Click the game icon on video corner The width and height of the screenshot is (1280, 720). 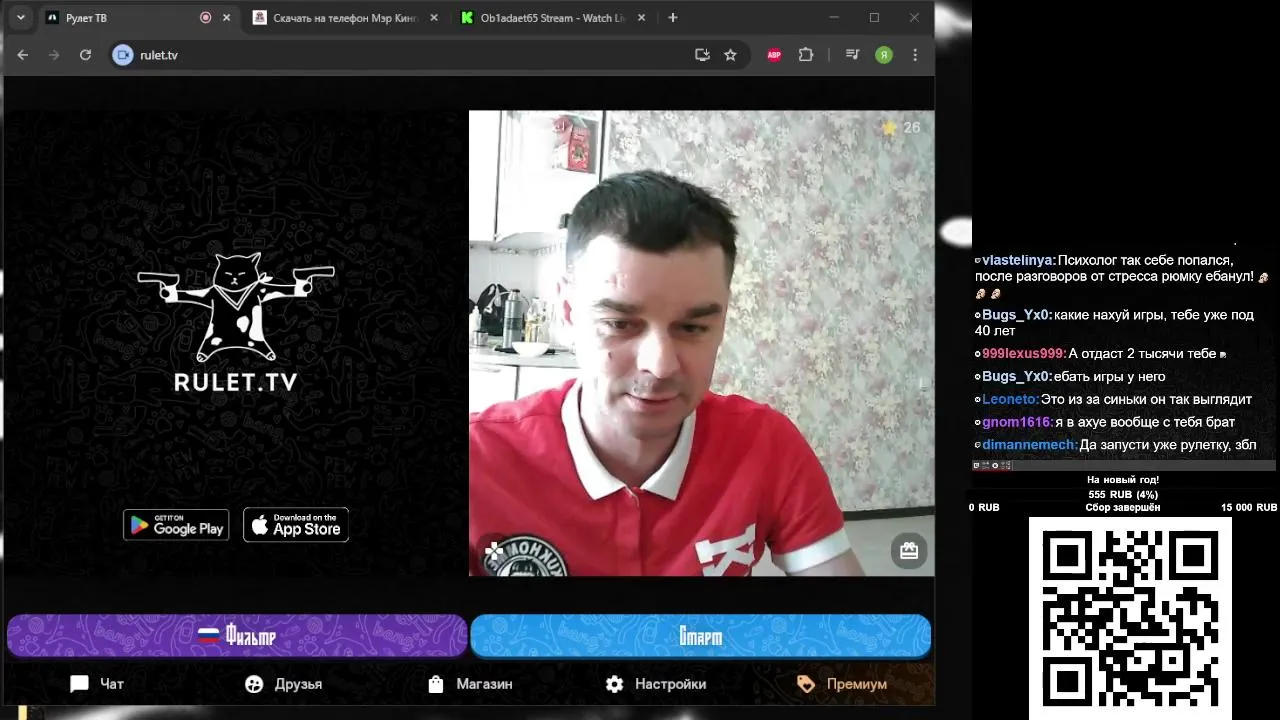pos(494,550)
